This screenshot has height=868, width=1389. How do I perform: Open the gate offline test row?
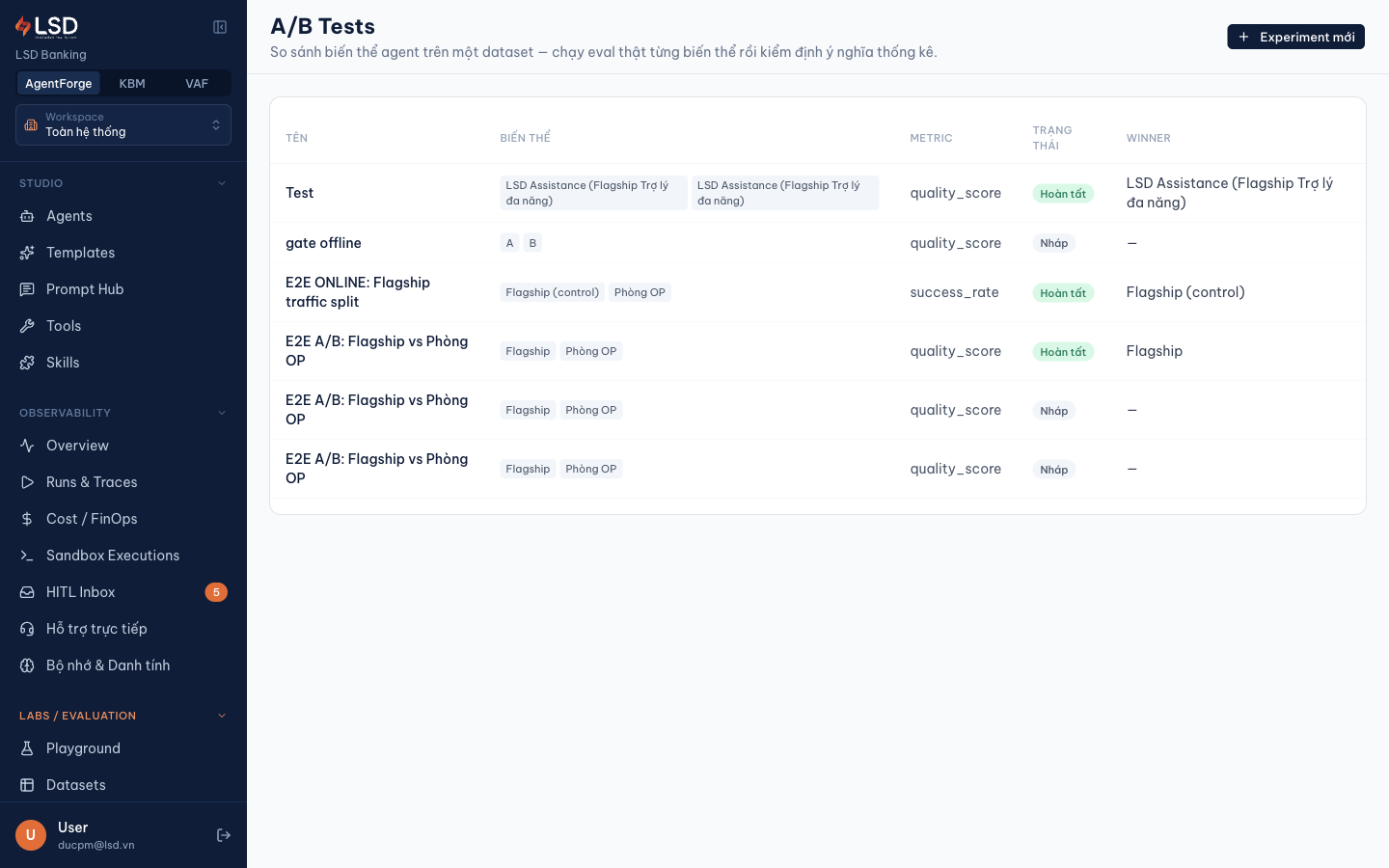coord(818,243)
